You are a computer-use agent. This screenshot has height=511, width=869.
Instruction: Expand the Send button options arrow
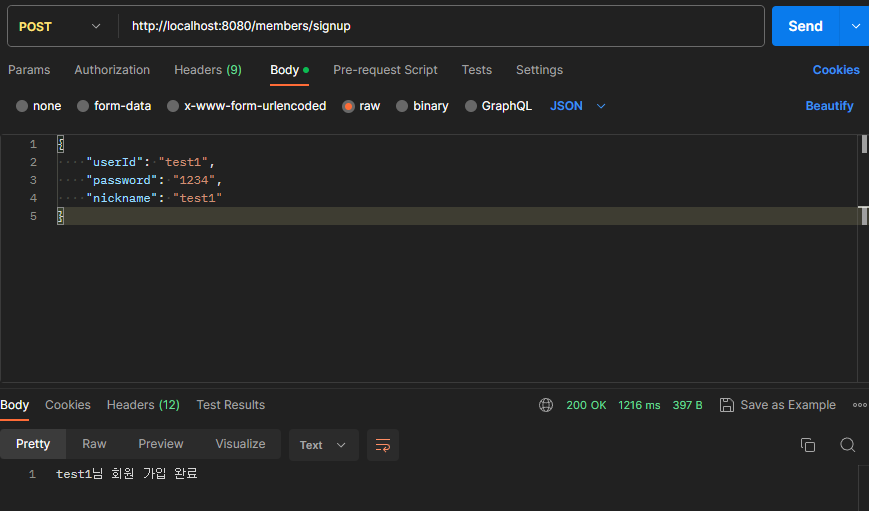(855, 26)
